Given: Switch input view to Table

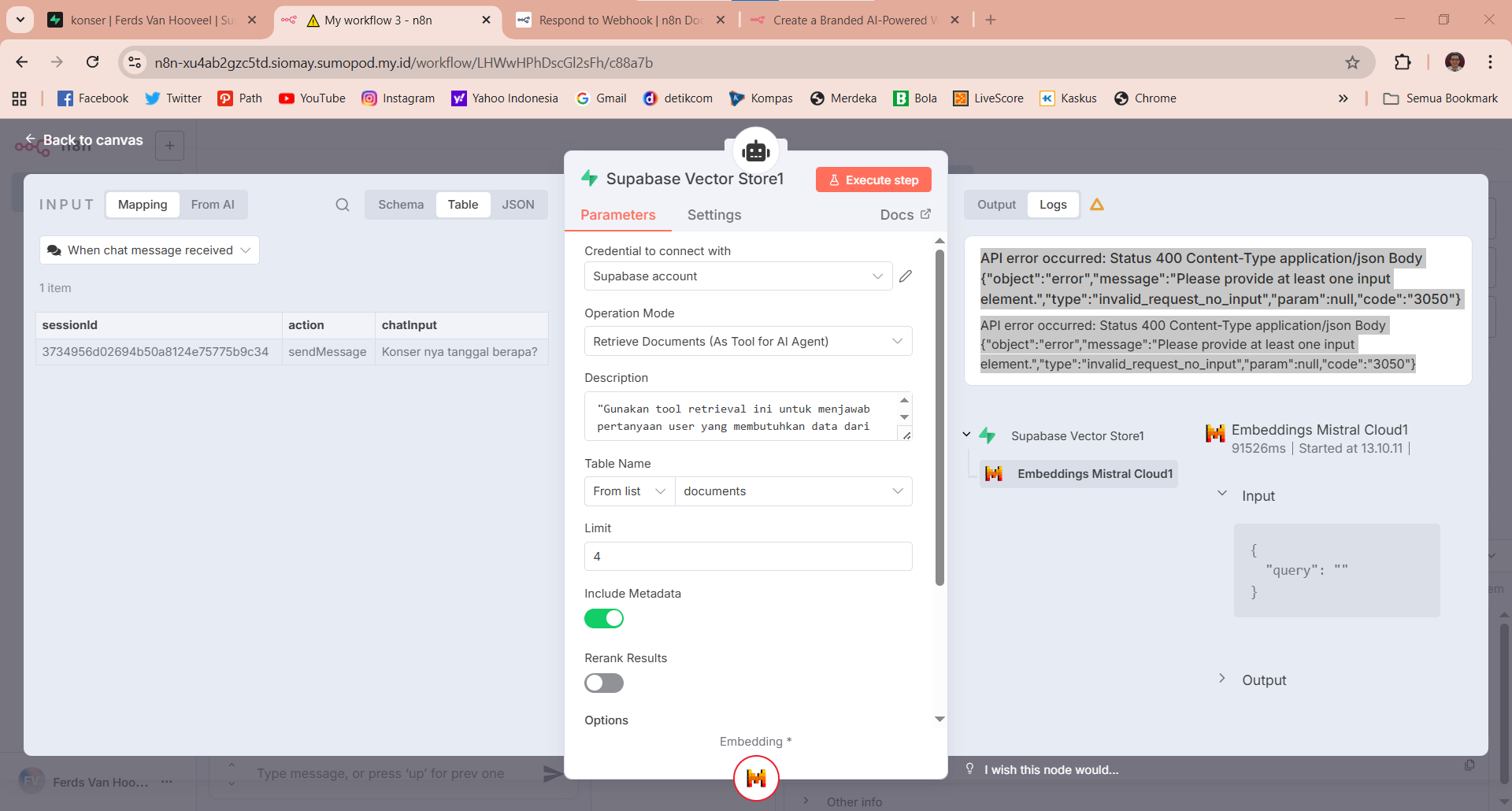Looking at the screenshot, I should tap(463, 205).
